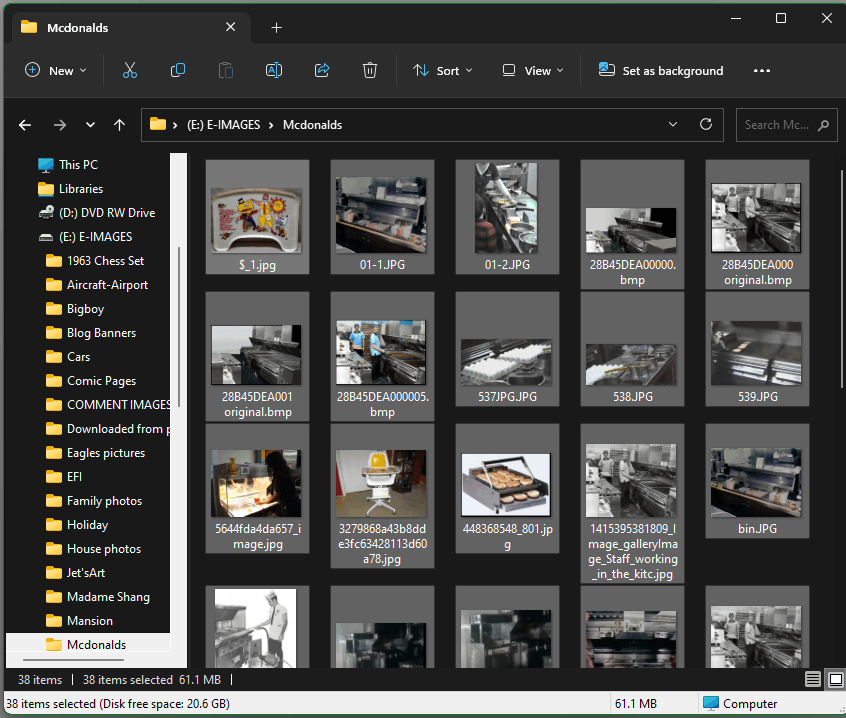Click the Share icon
This screenshot has height=718, width=846.
pos(322,71)
